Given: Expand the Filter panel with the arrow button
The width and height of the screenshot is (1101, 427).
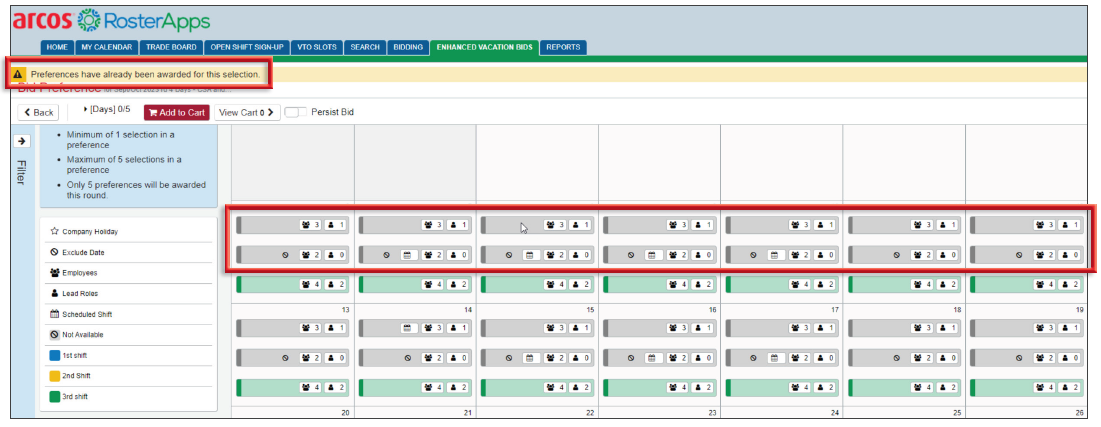Looking at the screenshot, I should click(23, 141).
